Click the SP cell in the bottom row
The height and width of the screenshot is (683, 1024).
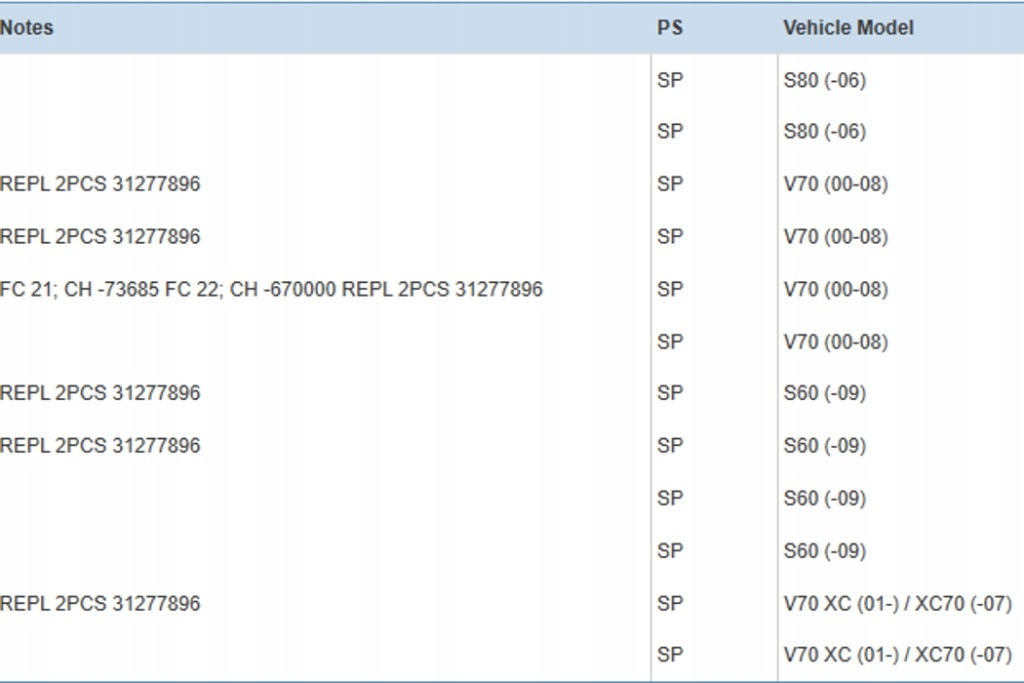click(x=667, y=656)
